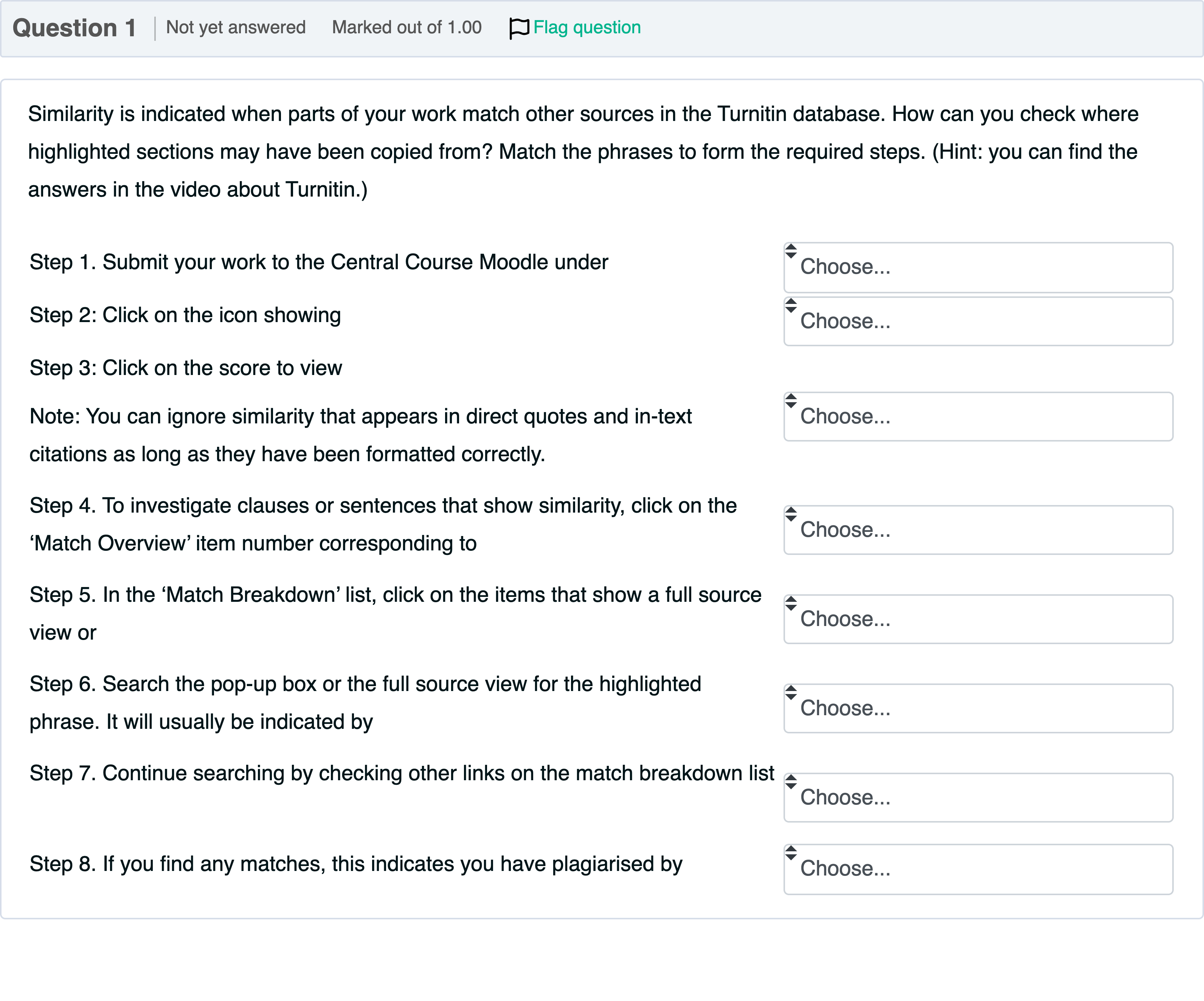Open the Step 8 plagiarised by dropdown
The image size is (1204, 1001).
(x=977, y=869)
